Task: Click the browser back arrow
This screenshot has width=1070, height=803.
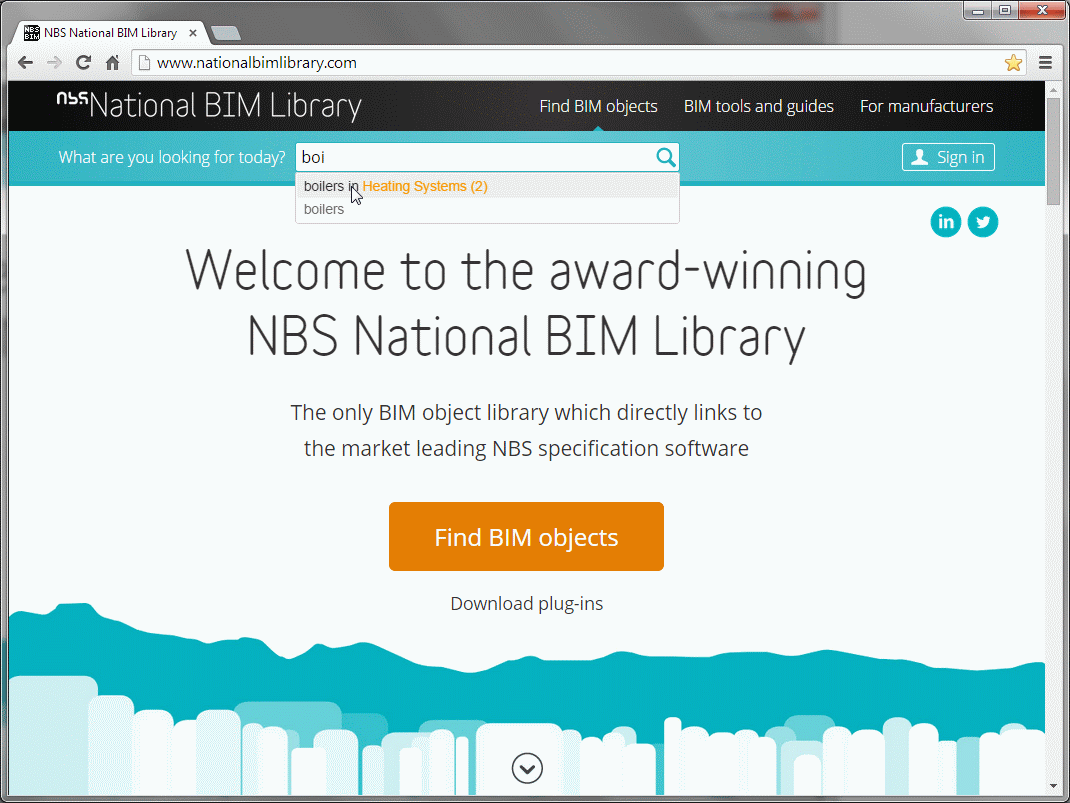Action: (25, 63)
